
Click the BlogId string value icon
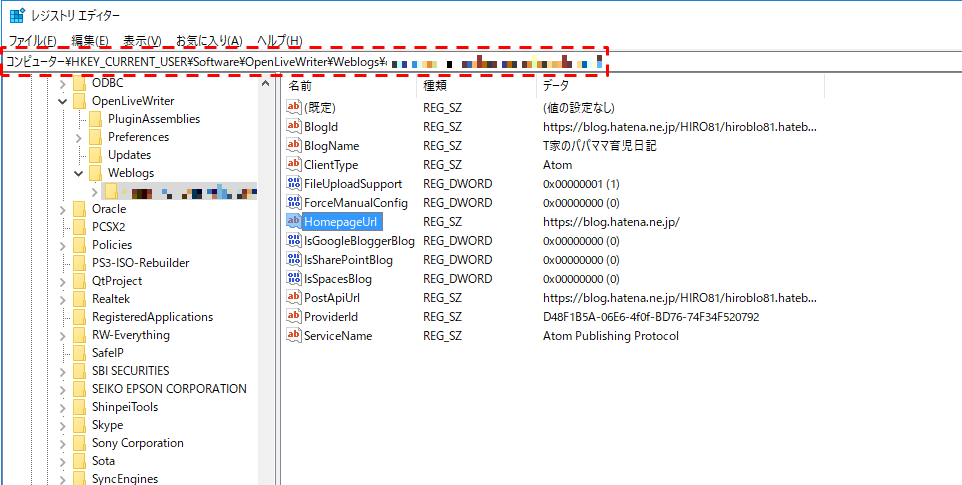(294, 126)
